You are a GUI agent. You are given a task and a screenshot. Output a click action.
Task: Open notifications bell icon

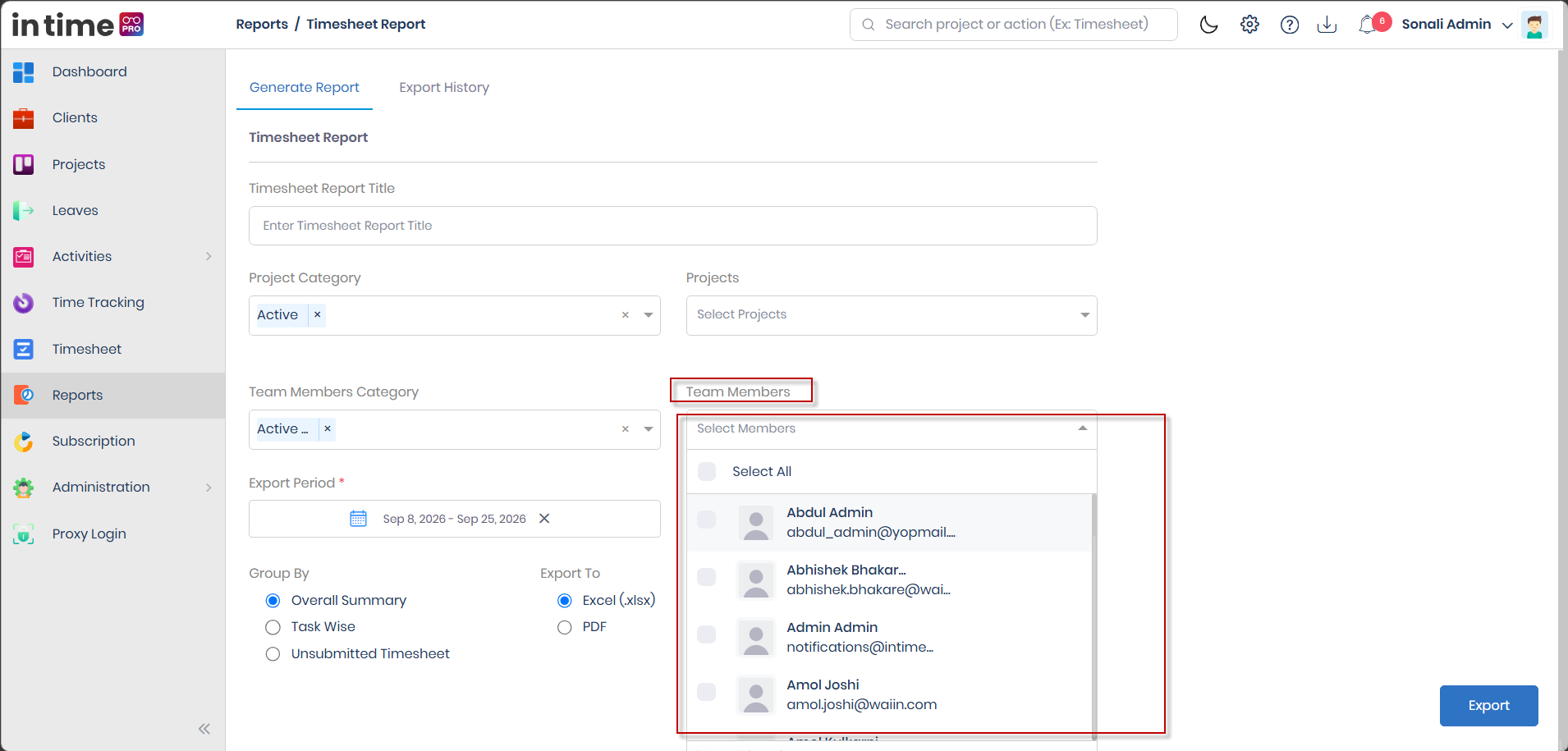click(x=1368, y=25)
